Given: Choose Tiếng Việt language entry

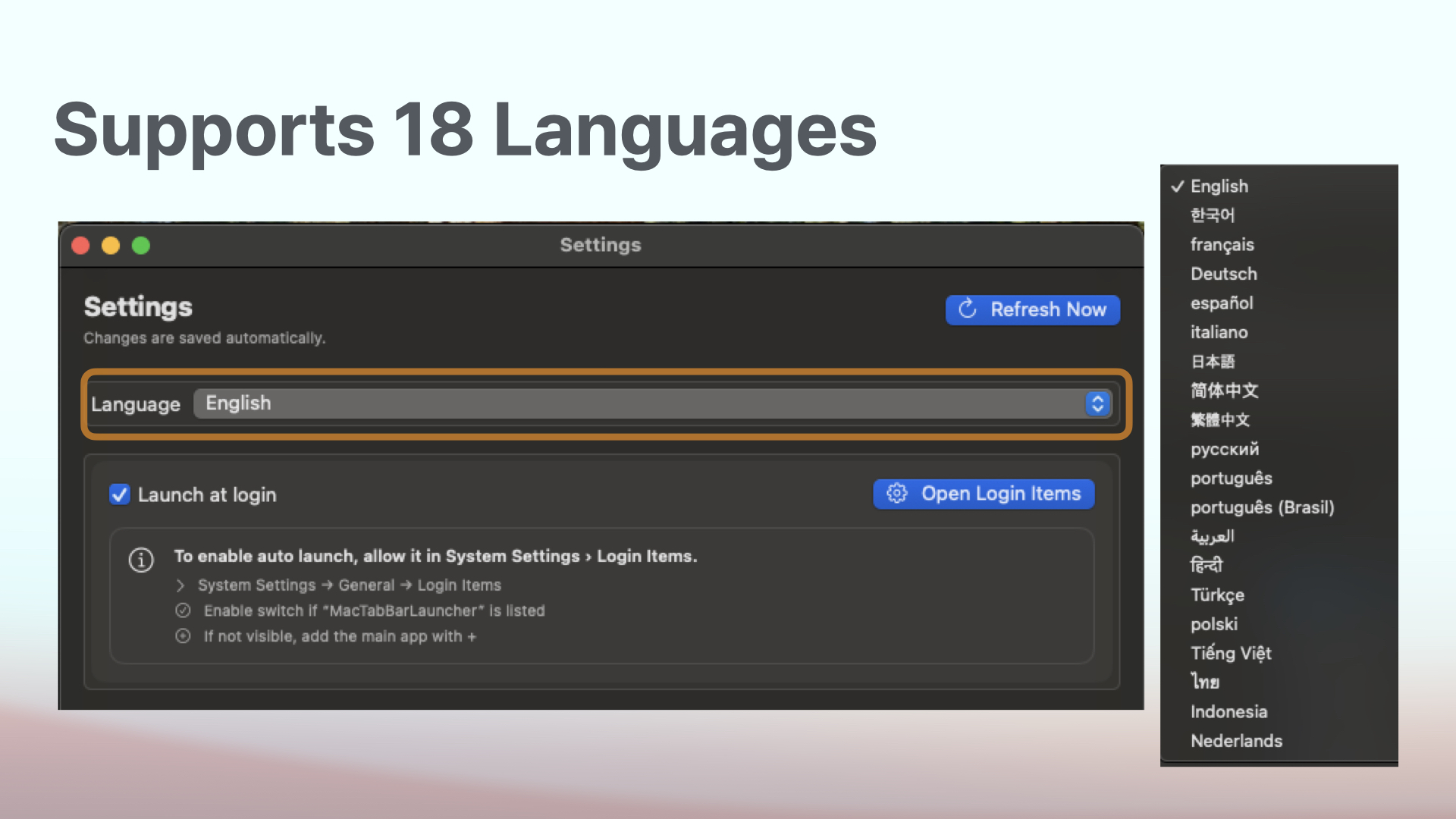Looking at the screenshot, I should (x=1230, y=653).
